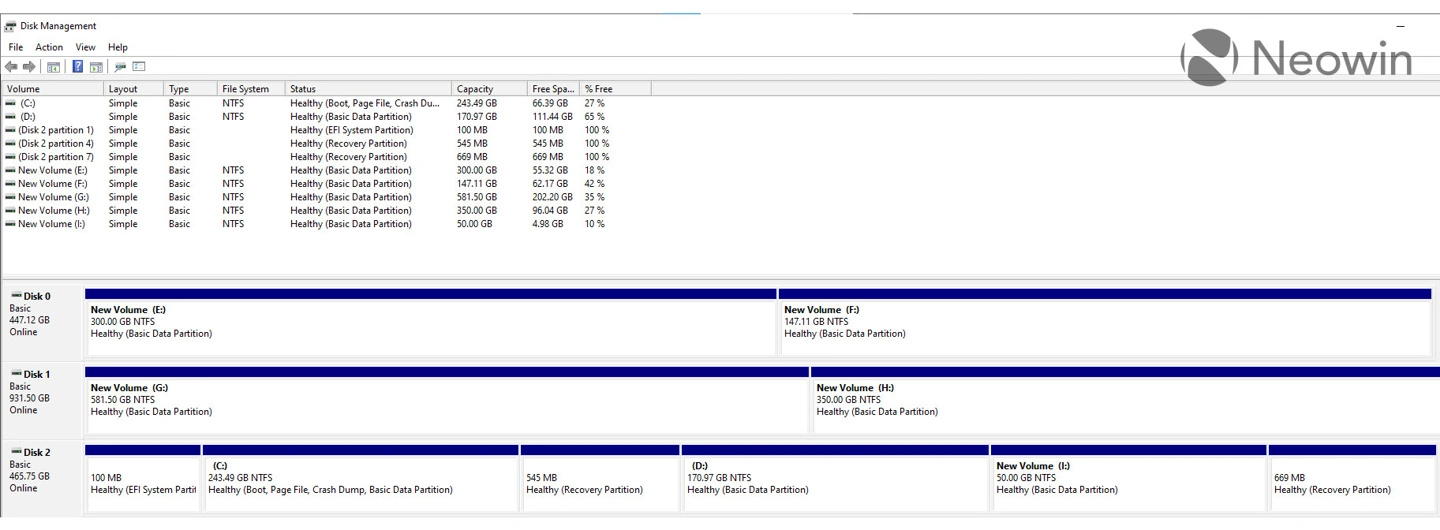Toggle the Show/Hide Console Tree icon
The image size is (1440, 530).
click(54, 67)
